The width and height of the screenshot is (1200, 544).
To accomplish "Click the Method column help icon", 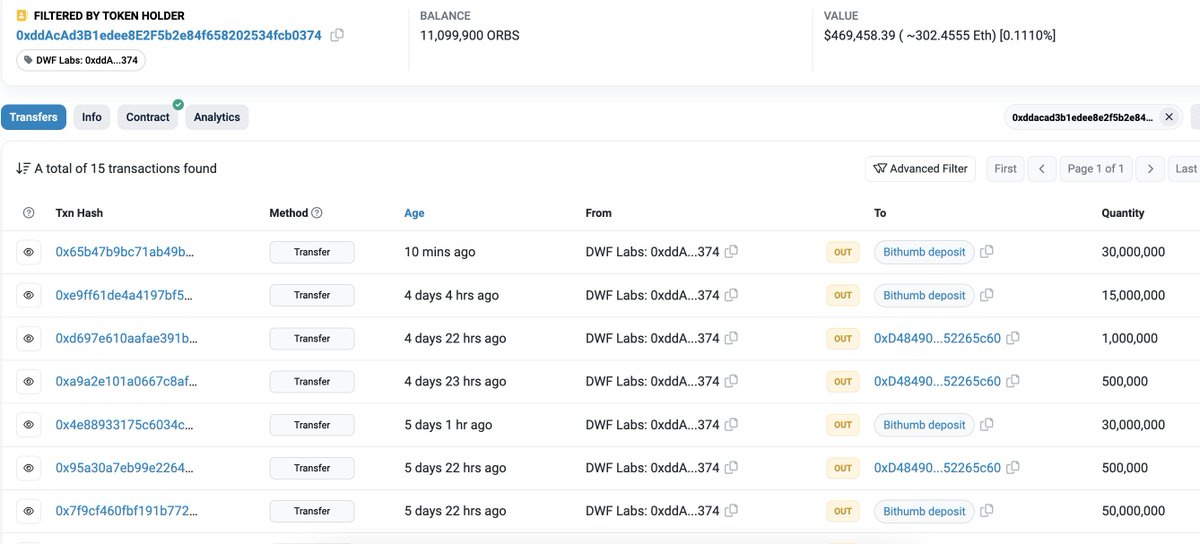I will [x=317, y=213].
